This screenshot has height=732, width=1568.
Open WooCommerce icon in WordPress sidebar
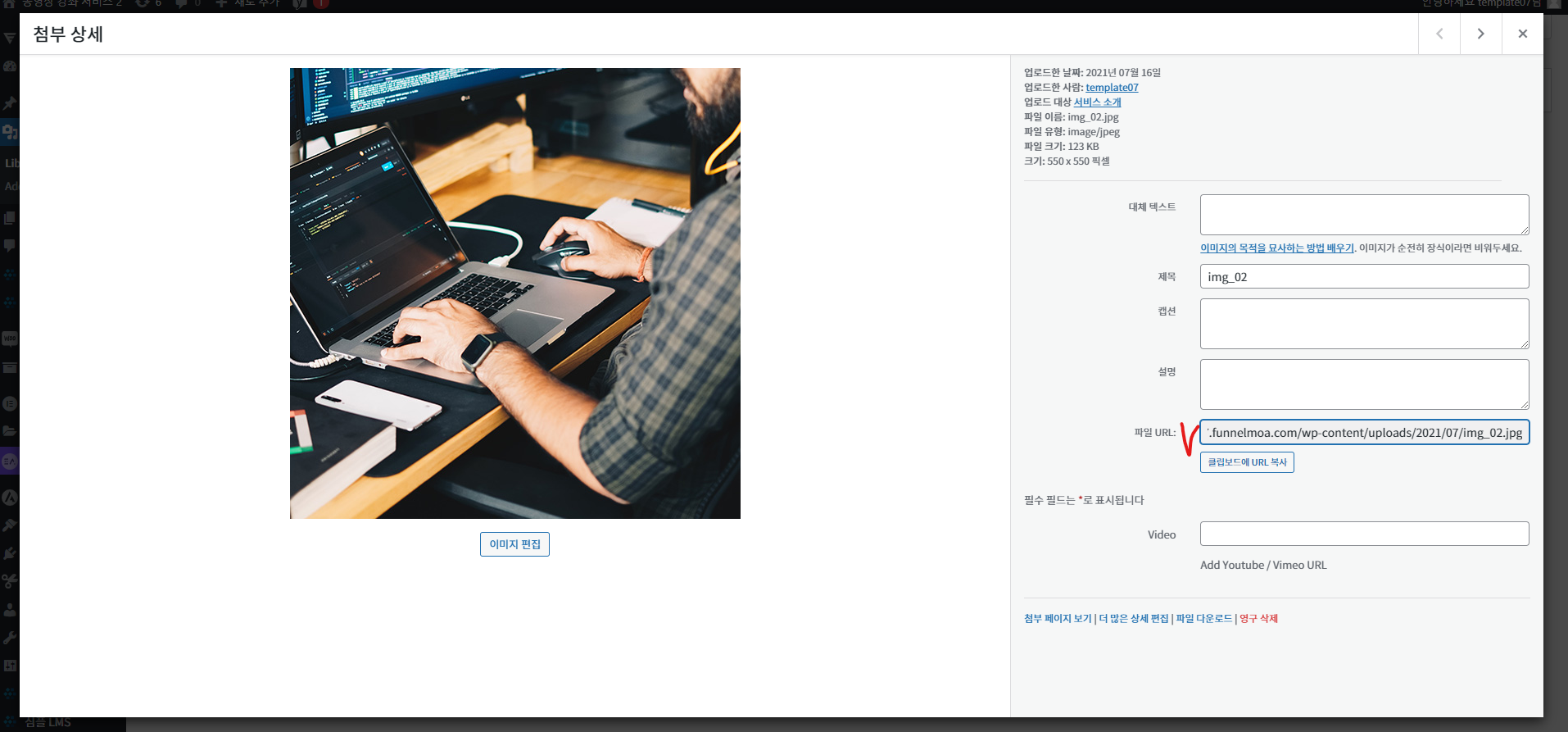tap(10, 339)
